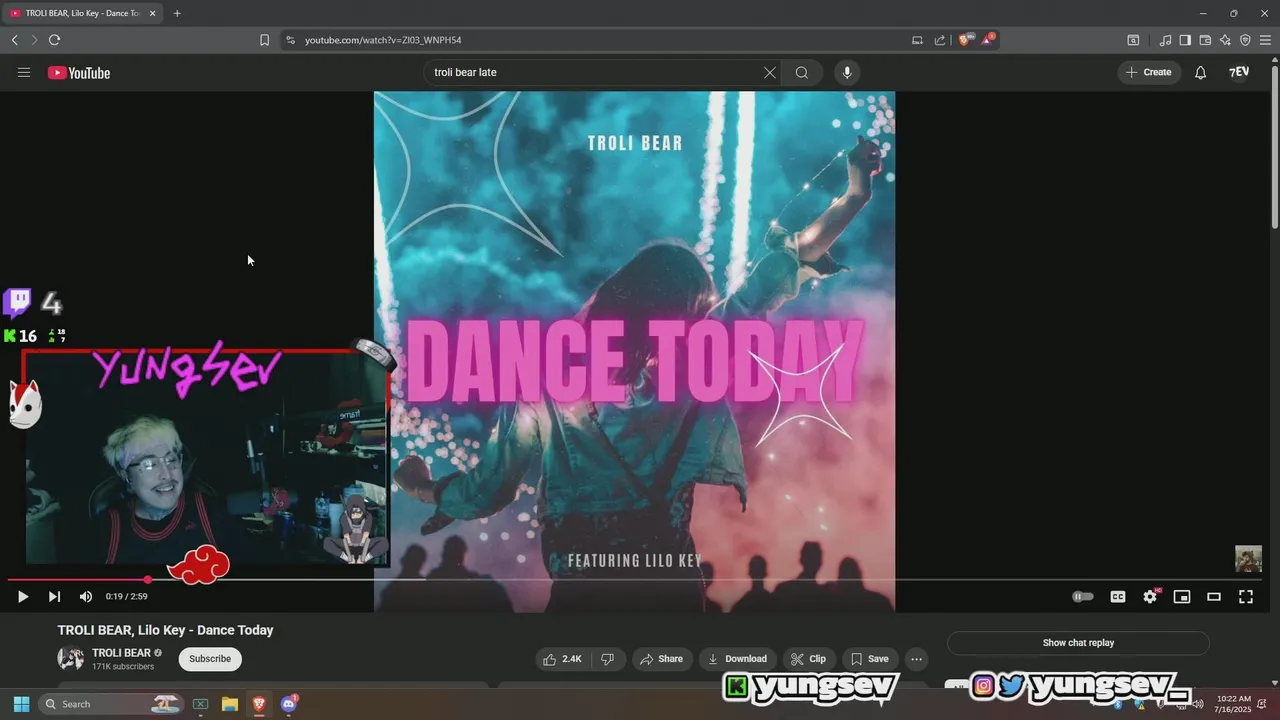Like the video (2.4K)

pyautogui.click(x=561, y=659)
